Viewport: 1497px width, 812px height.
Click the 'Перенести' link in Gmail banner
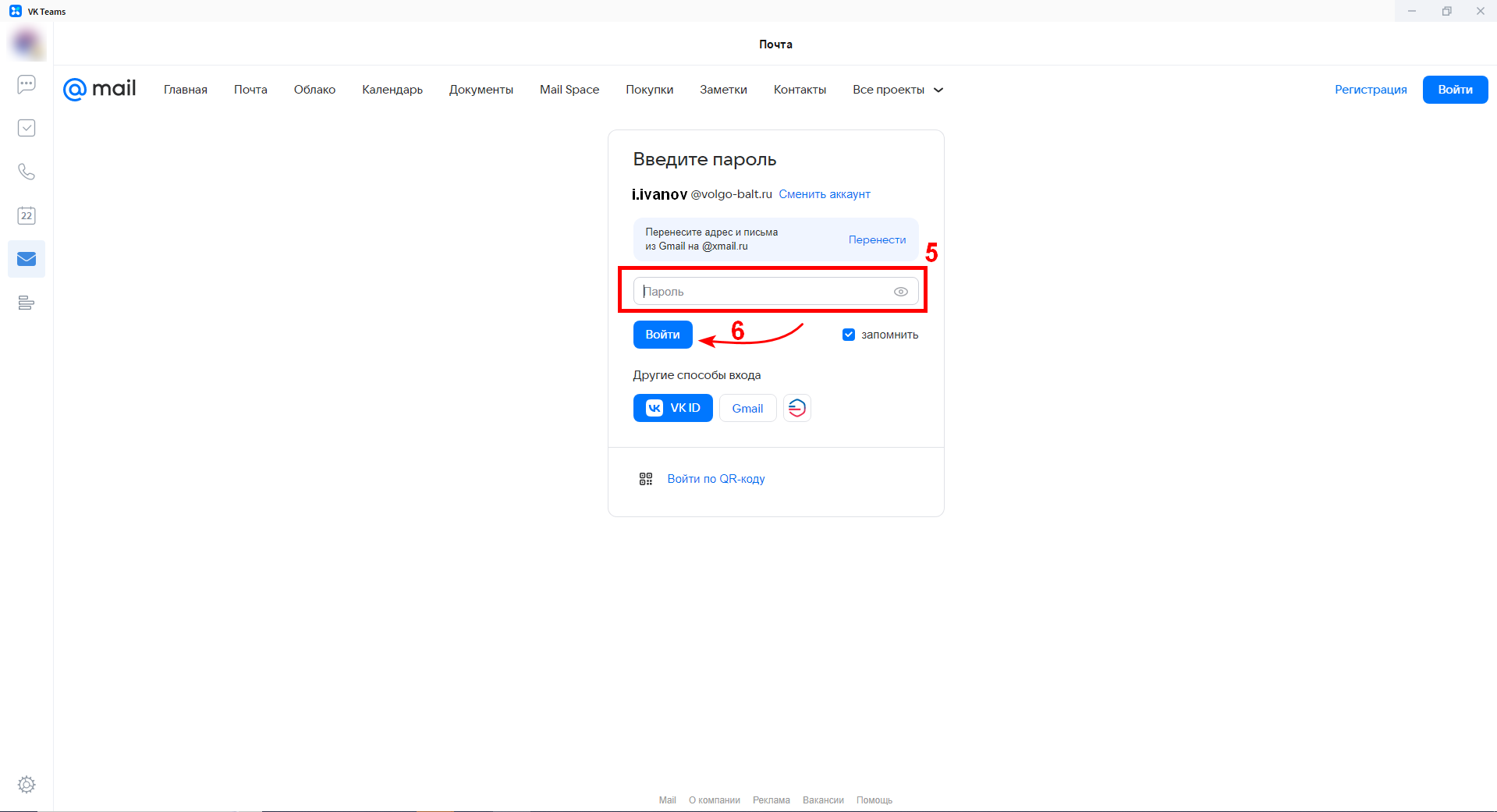coord(877,239)
